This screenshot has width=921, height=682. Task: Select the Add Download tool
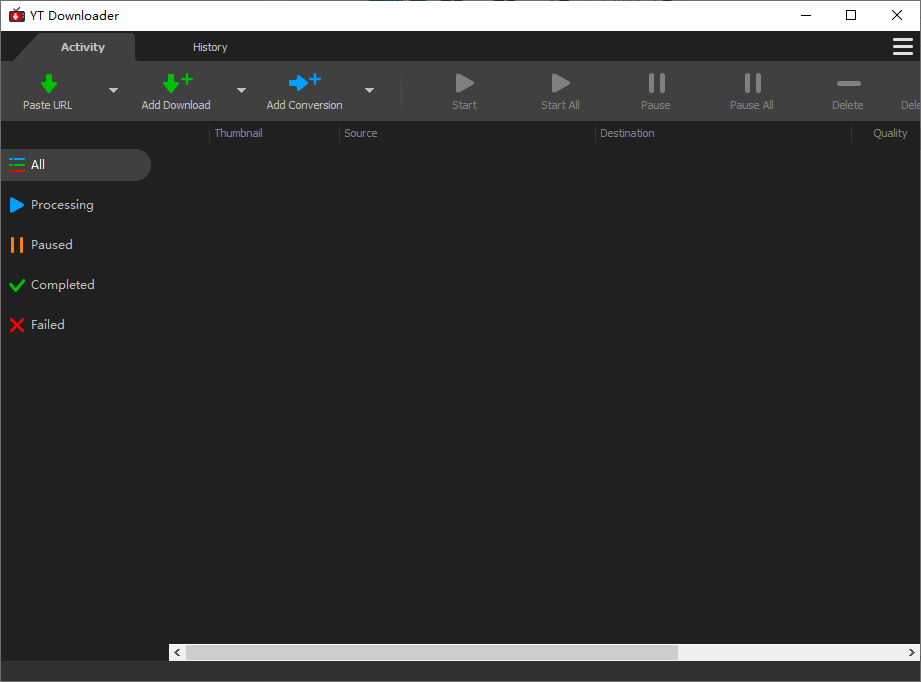(x=176, y=83)
